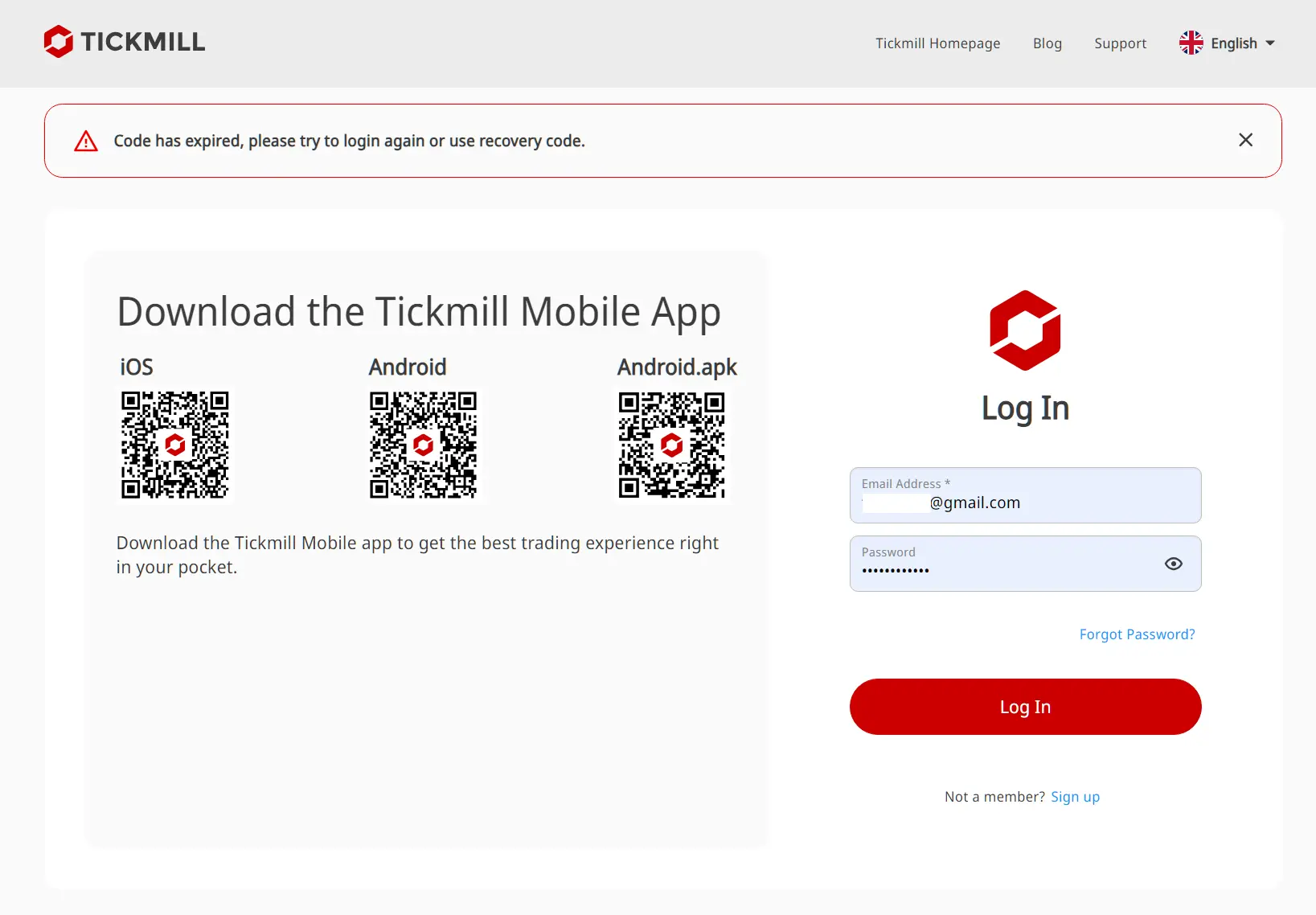Screen dimensions: 1316x915
Task: Click the UK flag icon
Action: (x=1191, y=43)
